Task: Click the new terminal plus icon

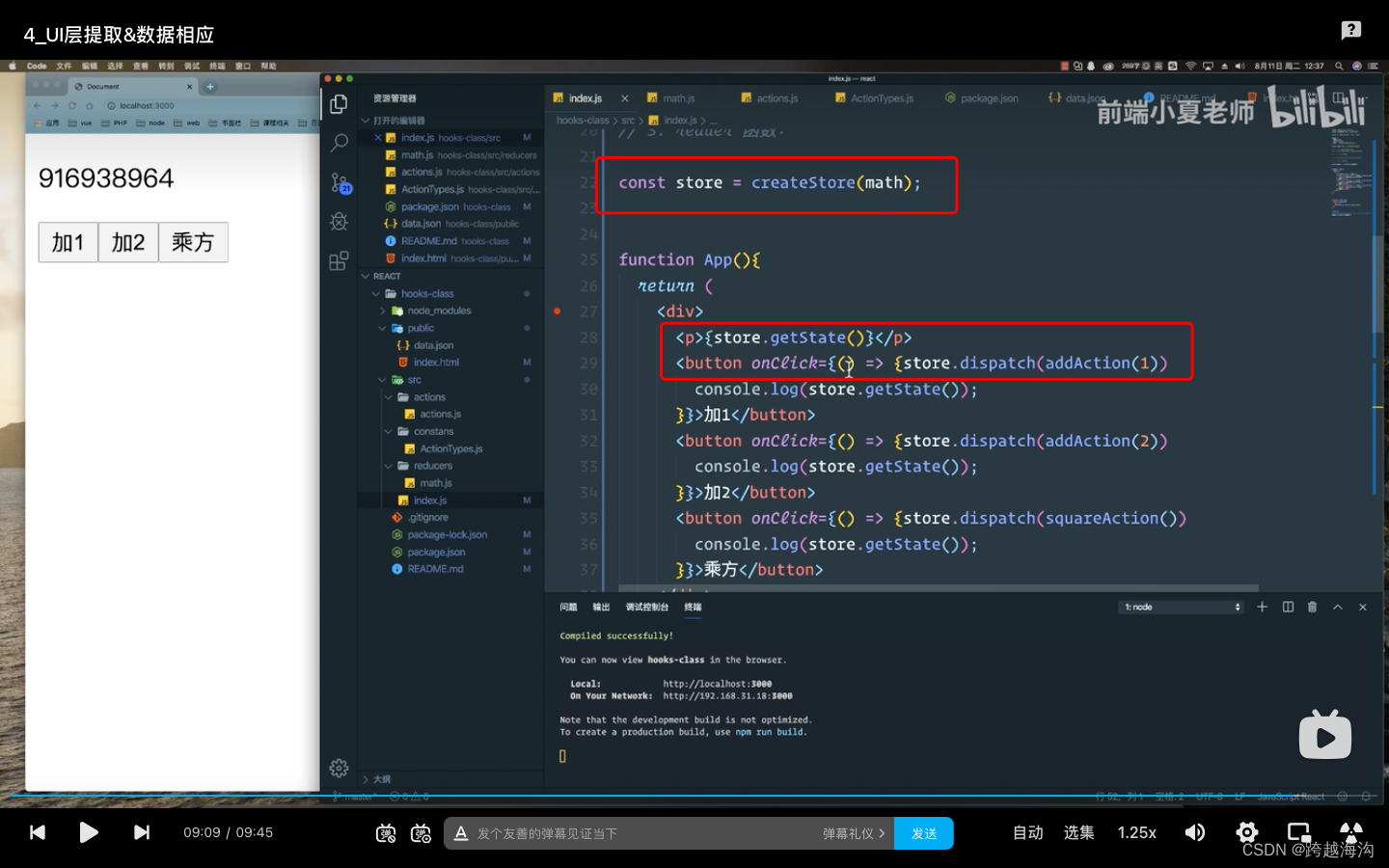Action: coord(1262,607)
